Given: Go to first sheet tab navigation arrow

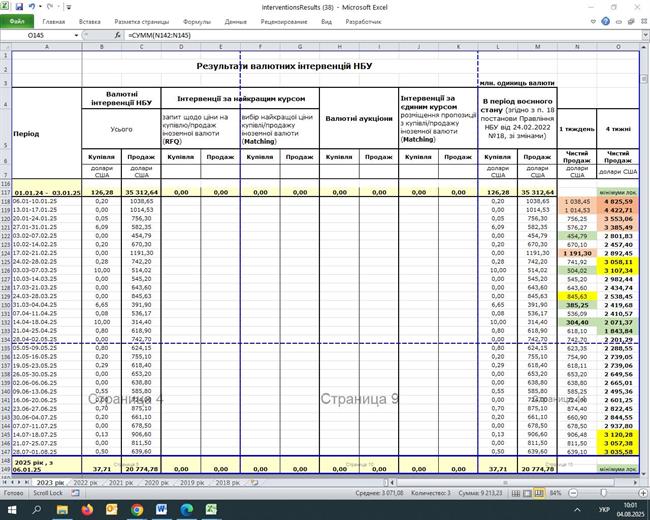Looking at the screenshot, I should point(5,483).
